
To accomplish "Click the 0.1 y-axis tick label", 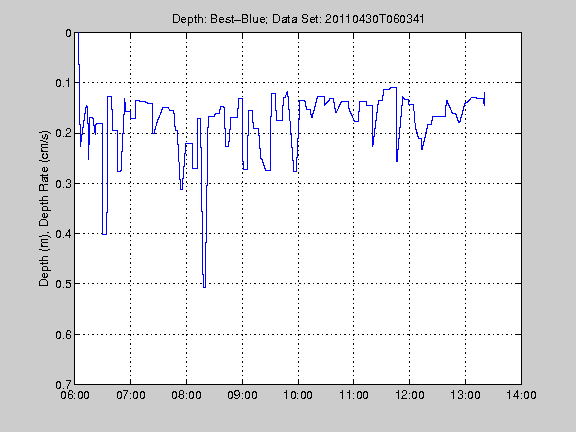I will click(63, 83).
